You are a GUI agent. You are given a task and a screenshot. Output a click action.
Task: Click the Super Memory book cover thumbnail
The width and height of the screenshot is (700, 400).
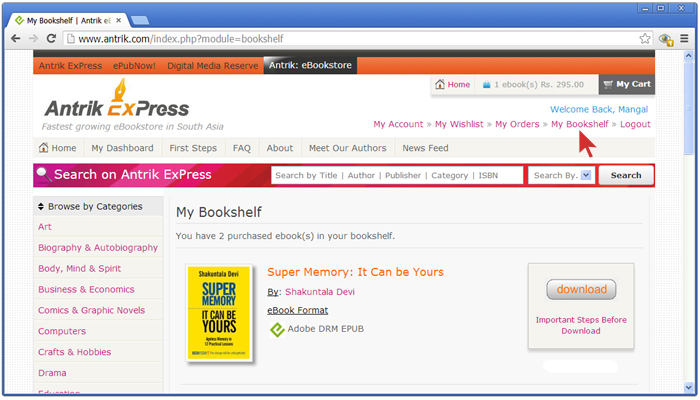219,313
